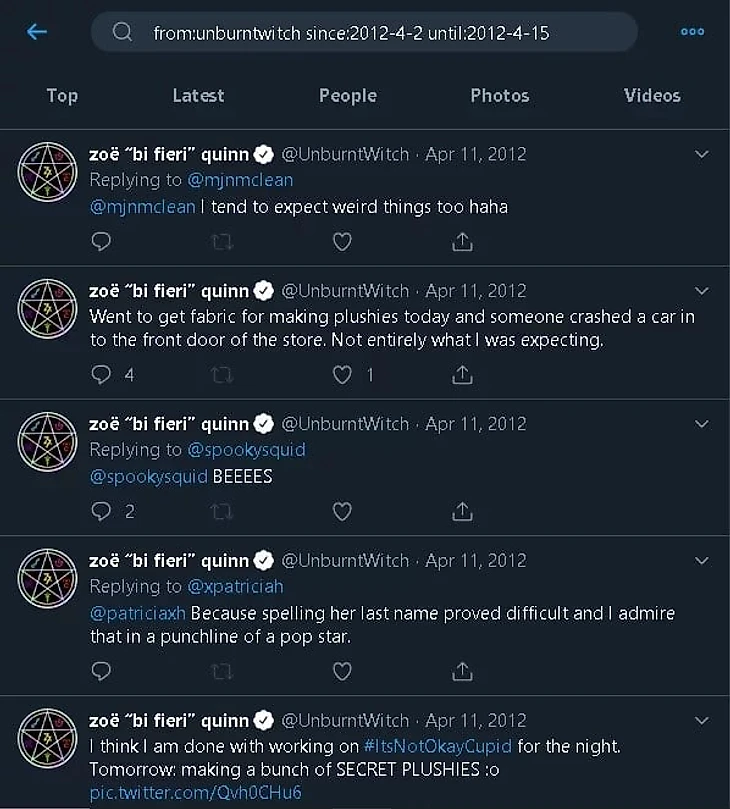Click the back arrow icon

37,32
